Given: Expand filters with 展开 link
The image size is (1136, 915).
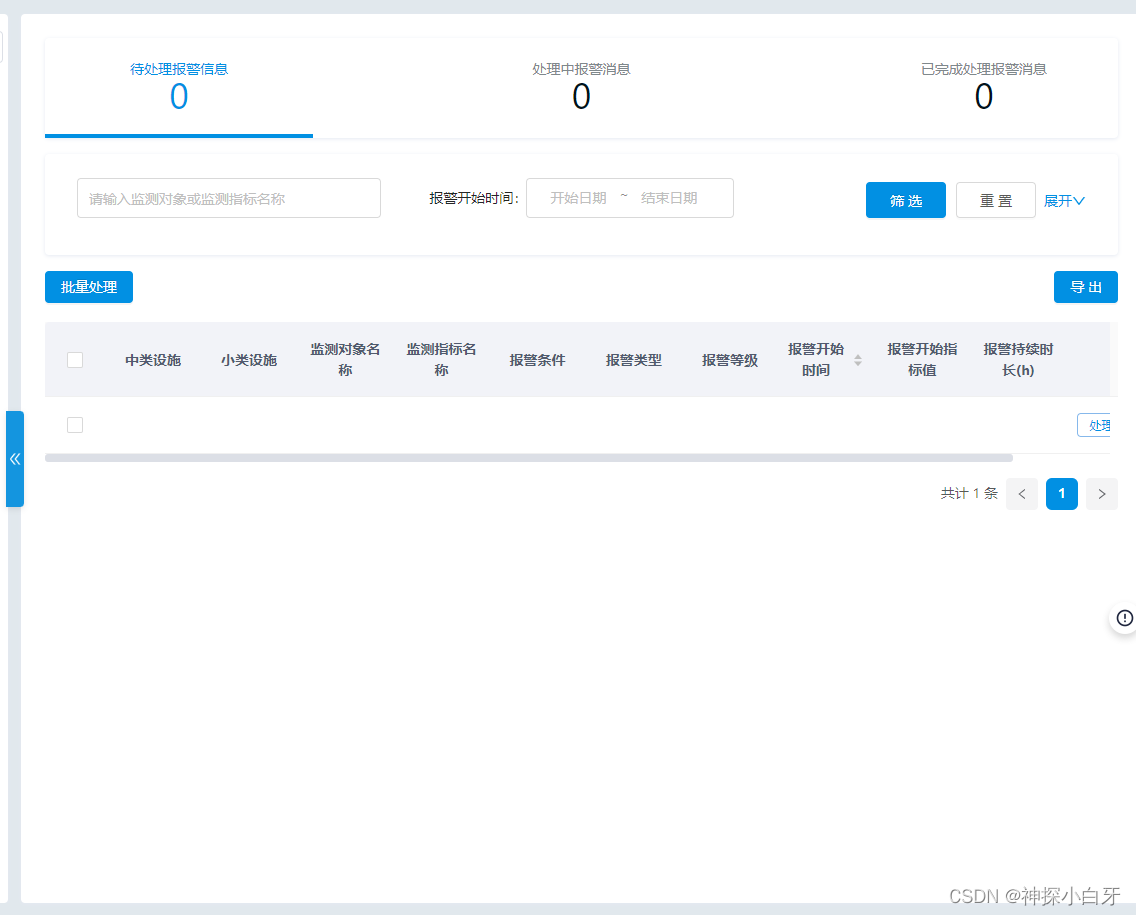Looking at the screenshot, I should click(1064, 201).
